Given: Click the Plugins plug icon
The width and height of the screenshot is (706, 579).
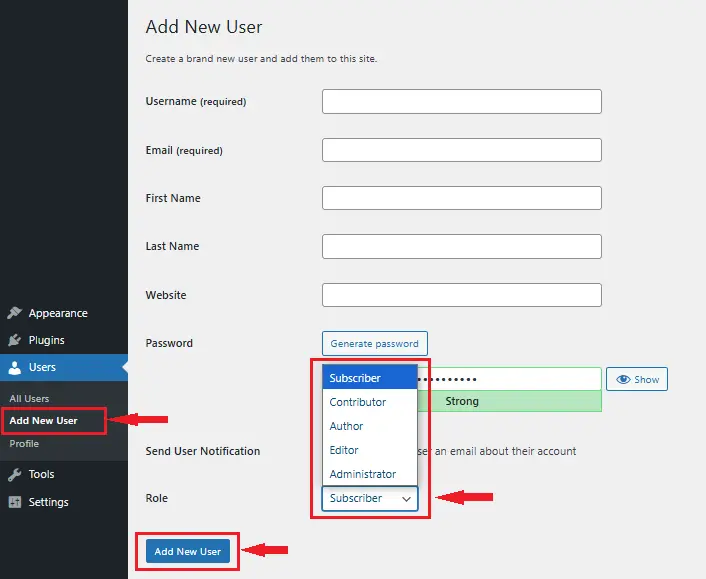Looking at the screenshot, I should coord(14,340).
